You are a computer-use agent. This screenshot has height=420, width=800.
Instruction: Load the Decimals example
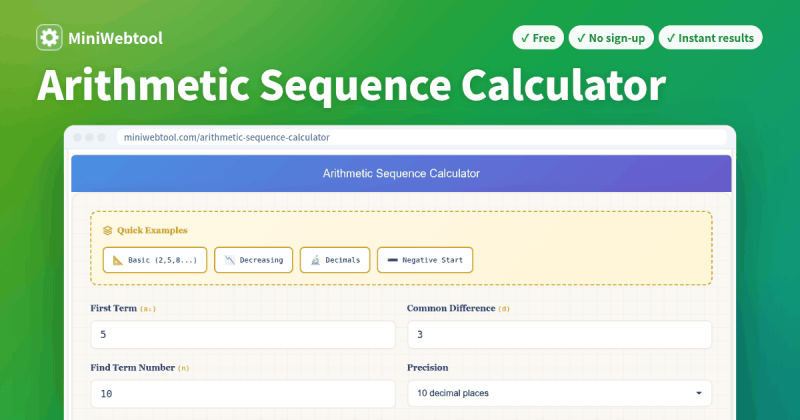coord(335,260)
